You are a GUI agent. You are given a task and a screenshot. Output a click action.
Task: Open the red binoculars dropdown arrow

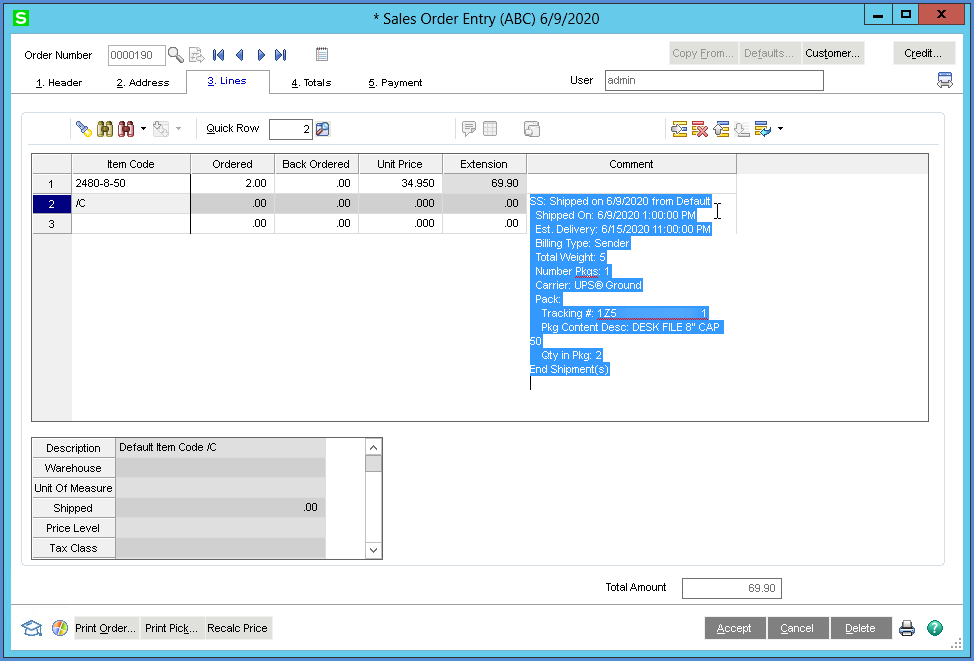tap(143, 129)
